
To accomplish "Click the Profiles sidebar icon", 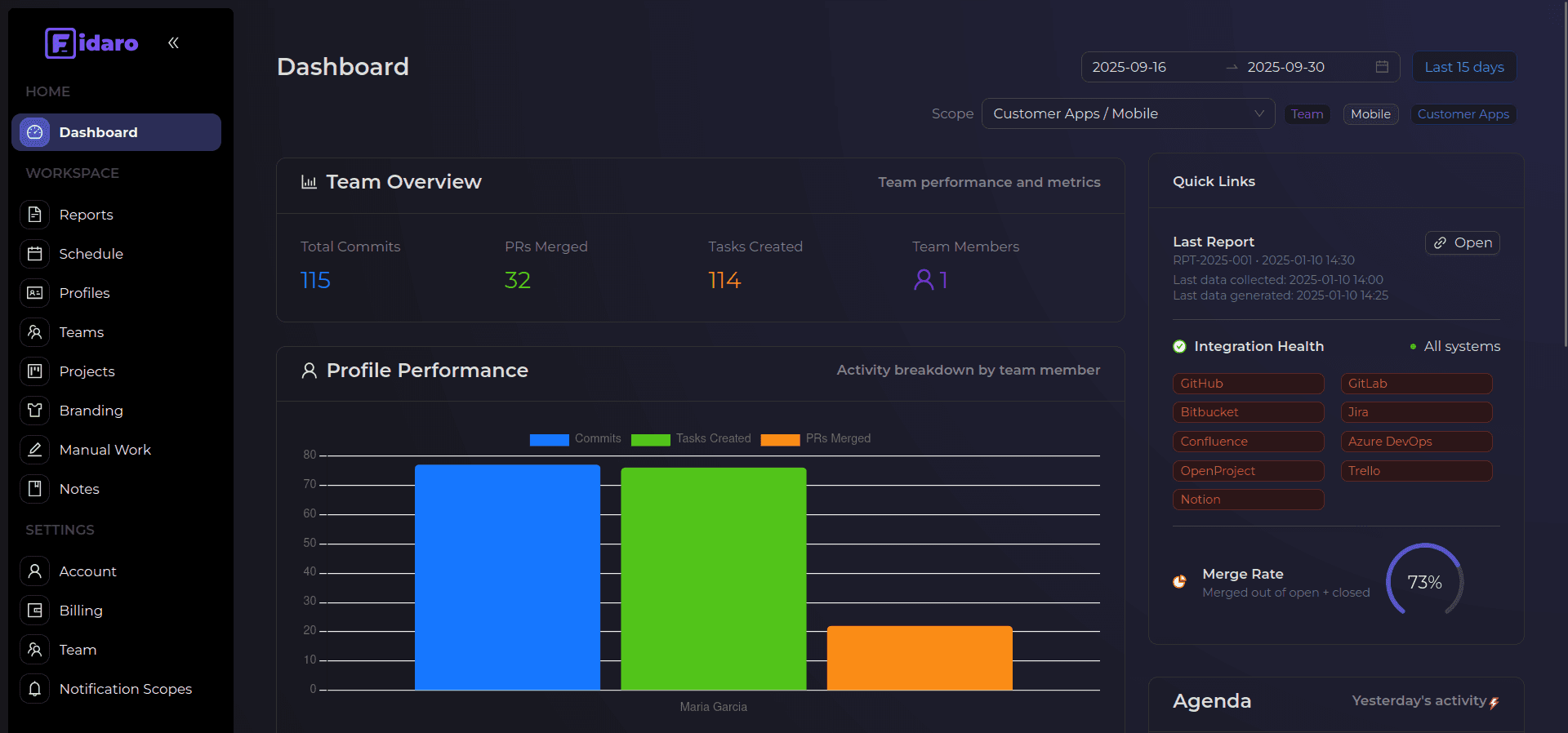I will click(x=34, y=293).
